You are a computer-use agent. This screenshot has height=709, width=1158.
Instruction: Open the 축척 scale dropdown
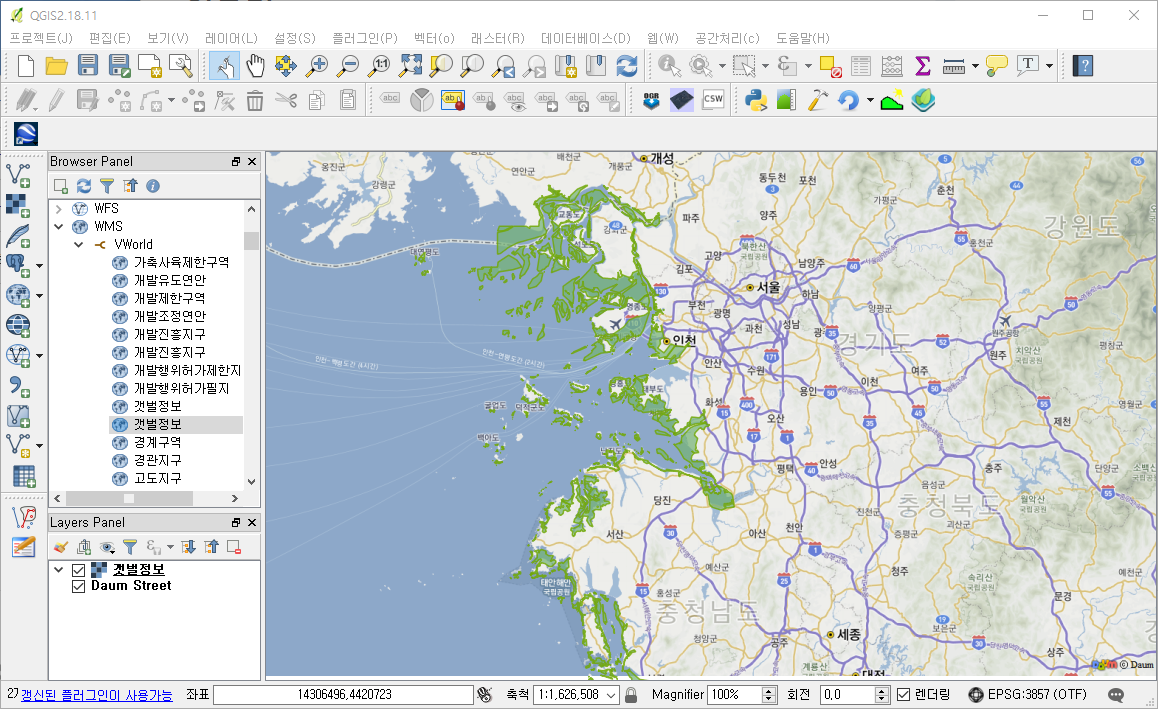611,694
